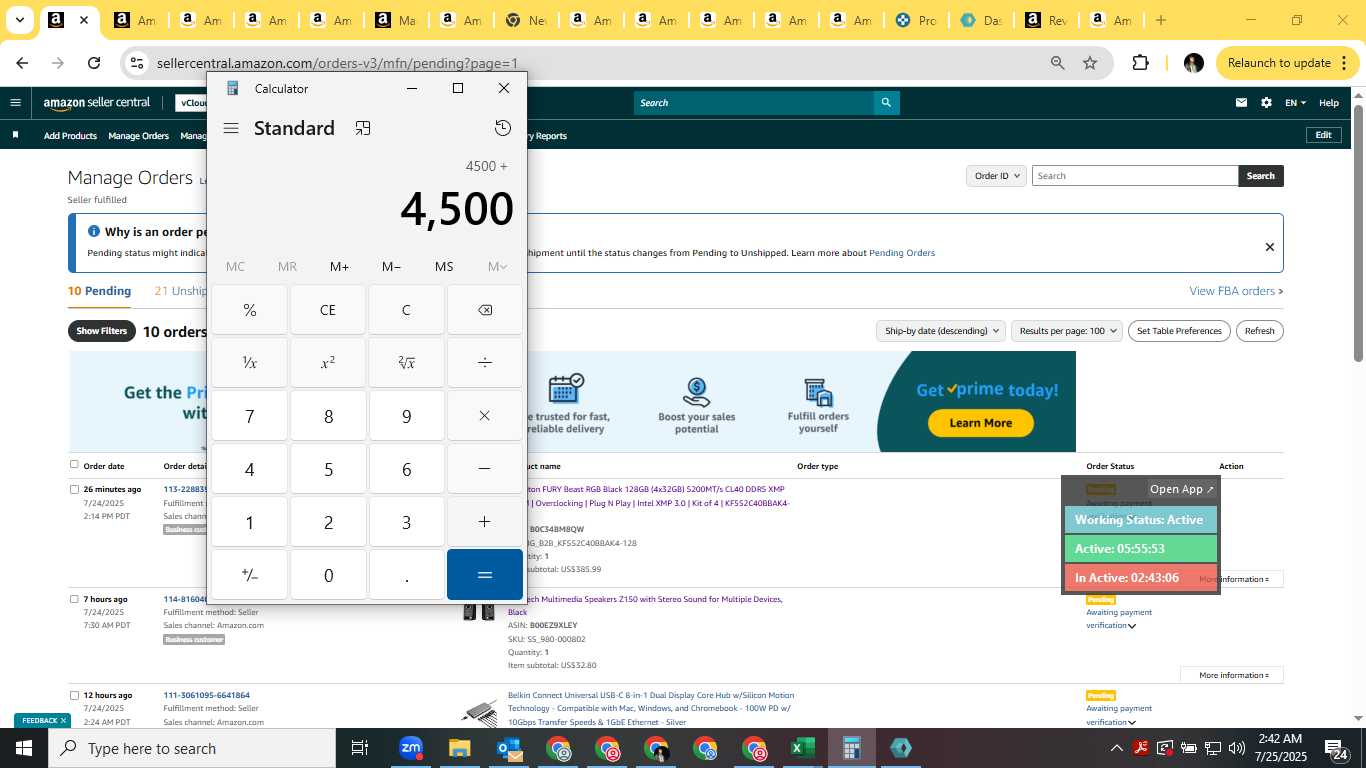Image resolution: width=1366 pixels, height=768 pixels.
Task: Click Chrome page reload button
Action: tap(94, 63)
